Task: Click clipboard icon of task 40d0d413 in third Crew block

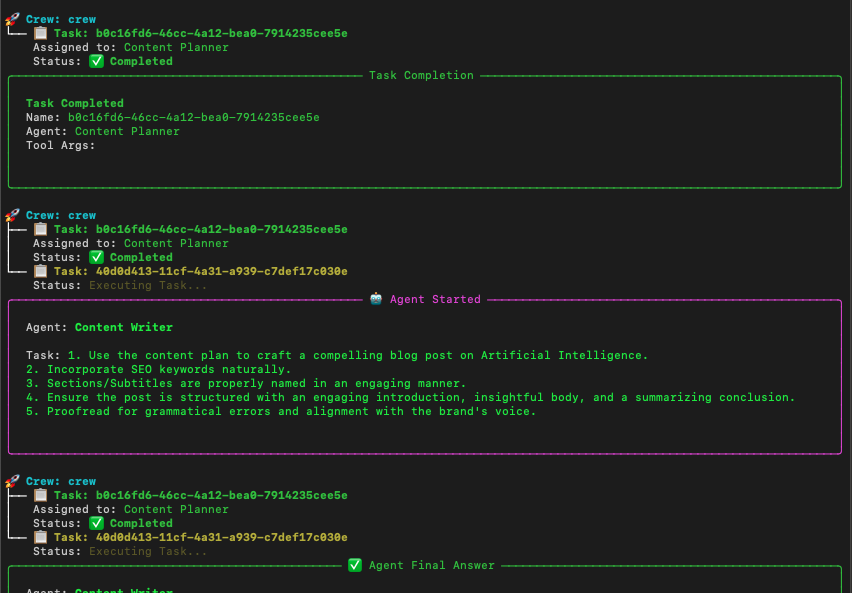Action: (41, 537)
